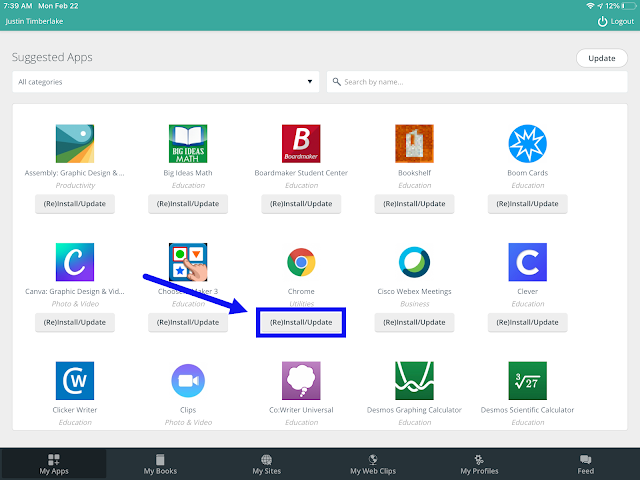Click (Re)Install/Update under Bookshelf
Image resolution: width=640 pixels, height=480 pixels.
click(414, 204)
